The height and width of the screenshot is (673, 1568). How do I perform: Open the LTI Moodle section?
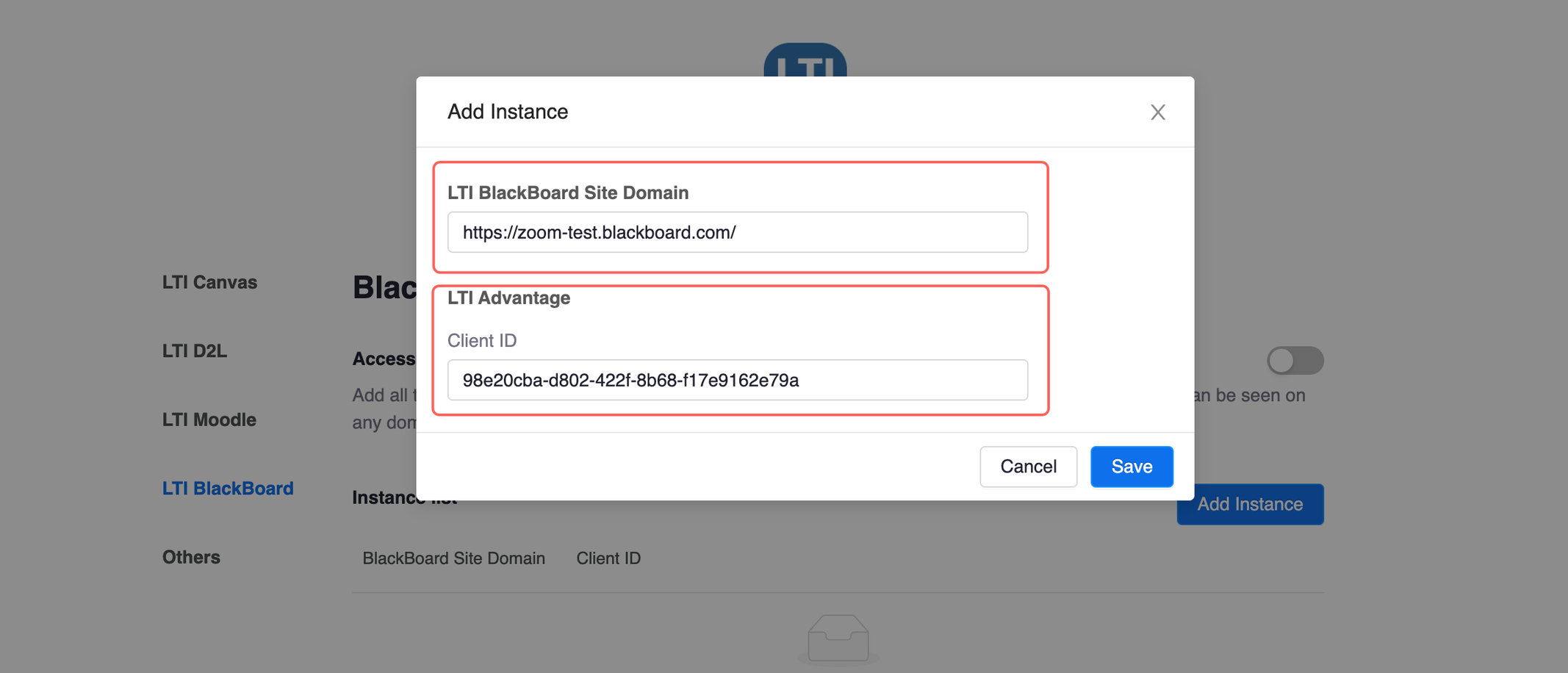[209, 420]
